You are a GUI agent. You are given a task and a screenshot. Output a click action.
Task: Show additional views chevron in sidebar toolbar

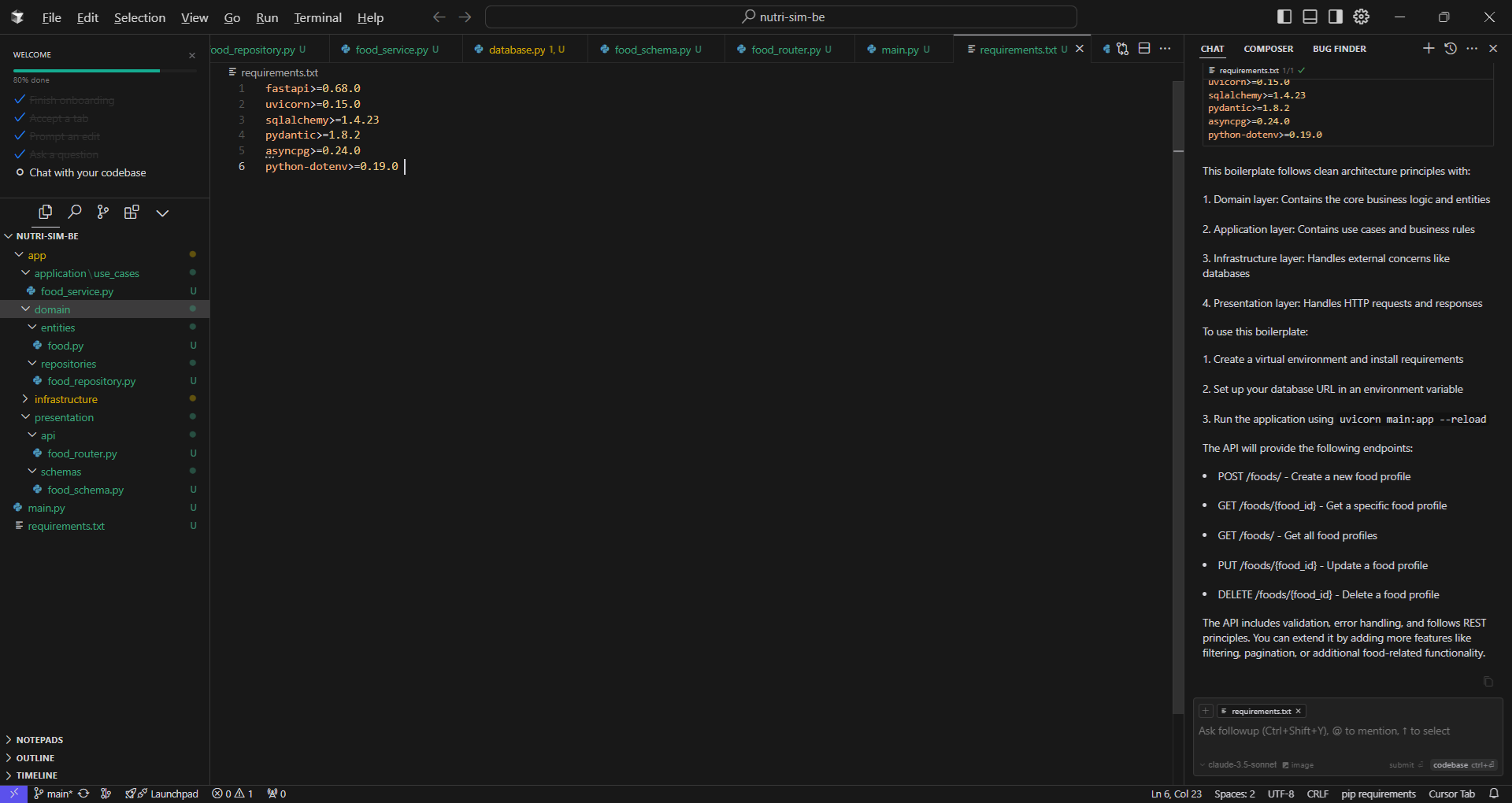162,213
